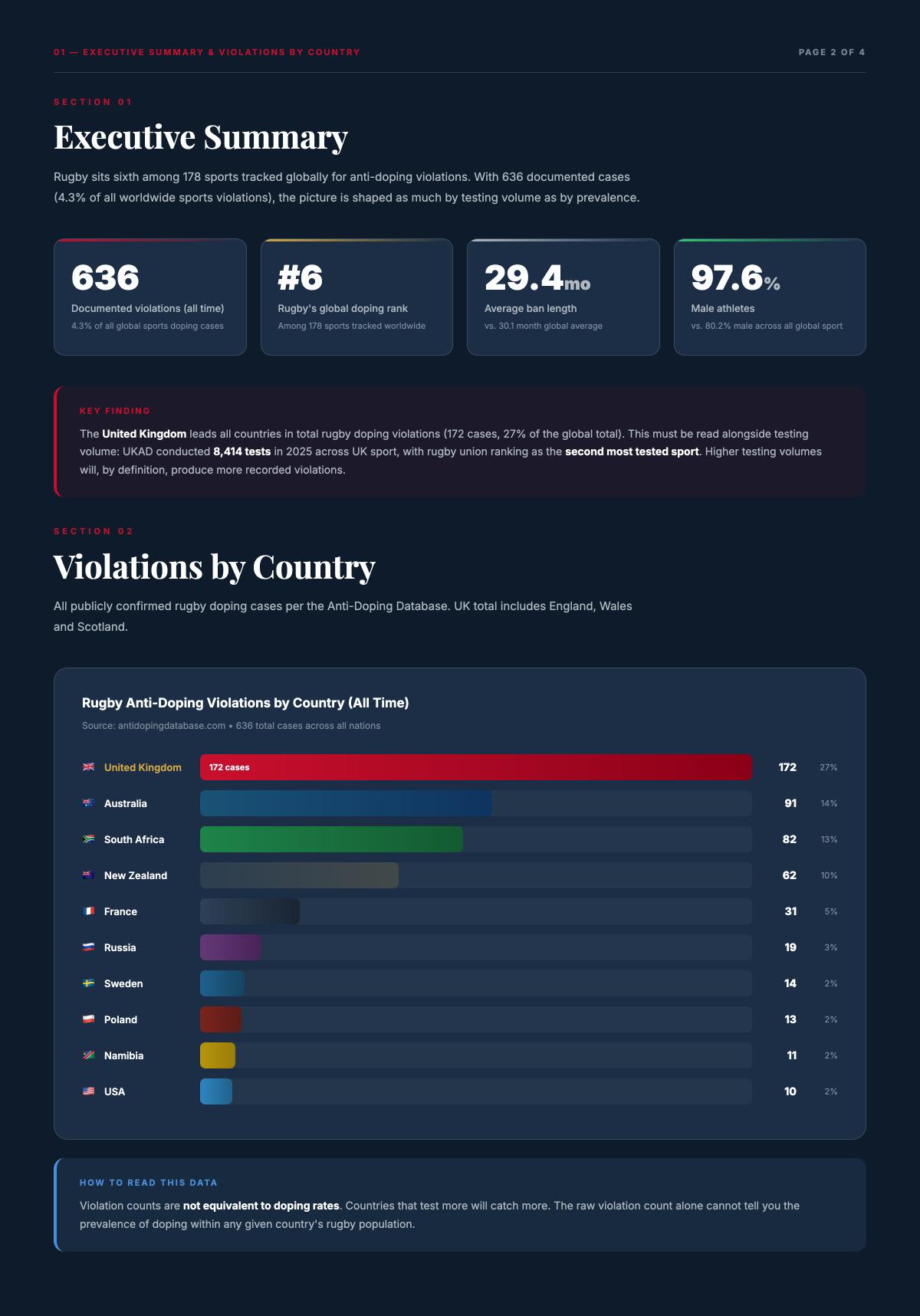
Task: Click the 13% share for South Africa
Action: [x=829, y=839]
